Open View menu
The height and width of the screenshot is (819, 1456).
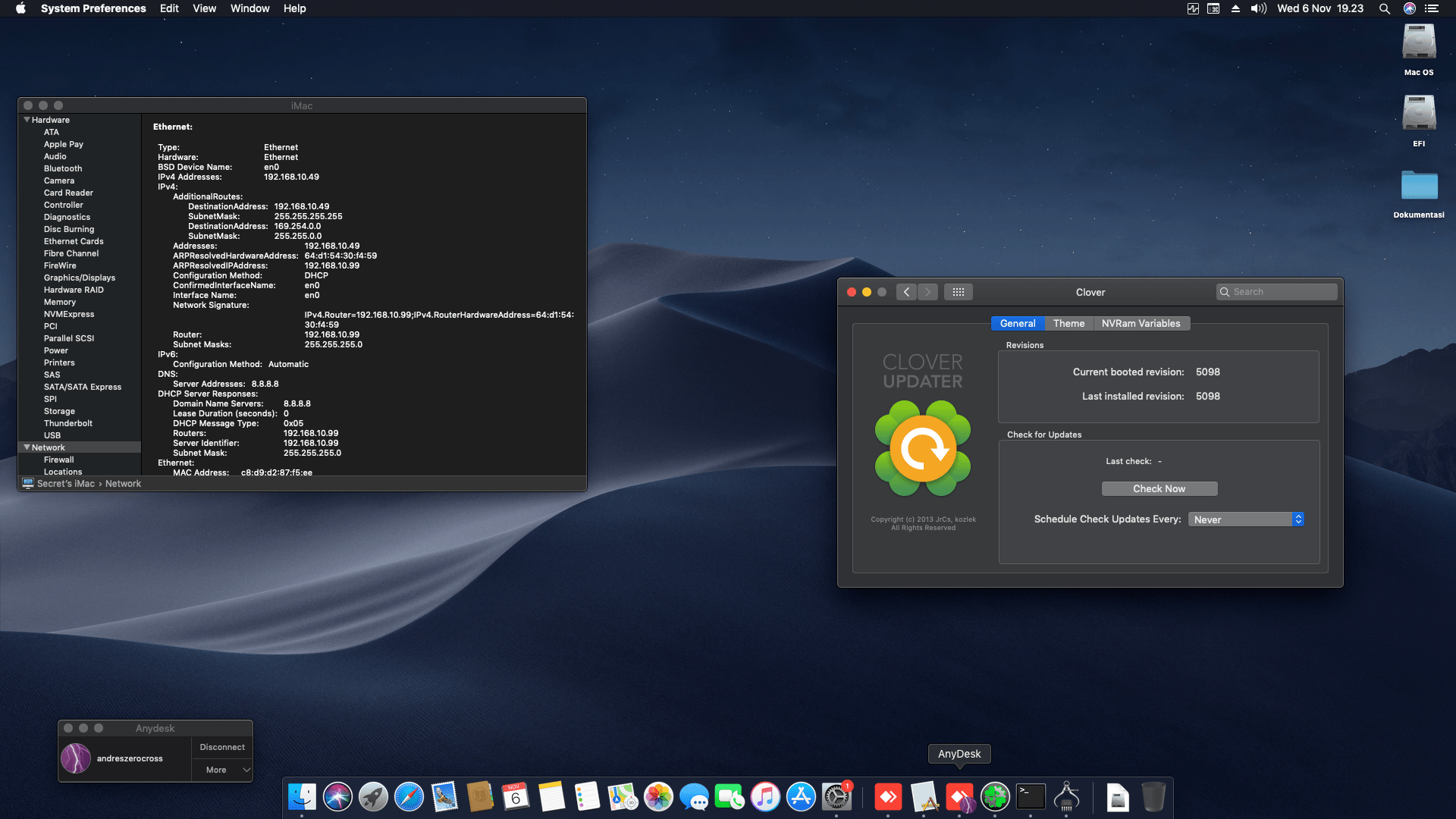pos(204,8)
